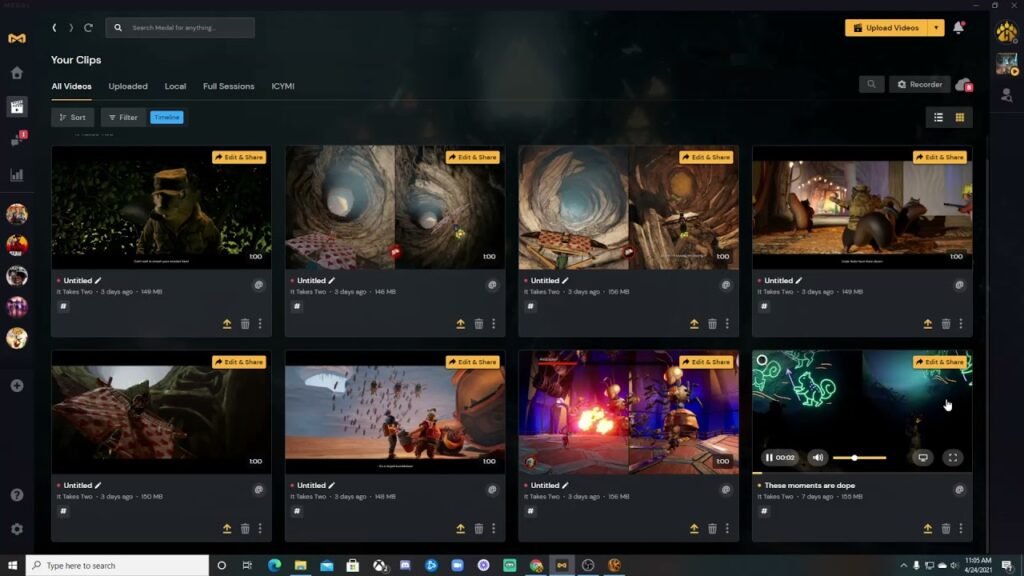
Task: Open Settings gear in left sidebar
Action: click(16, 529)
